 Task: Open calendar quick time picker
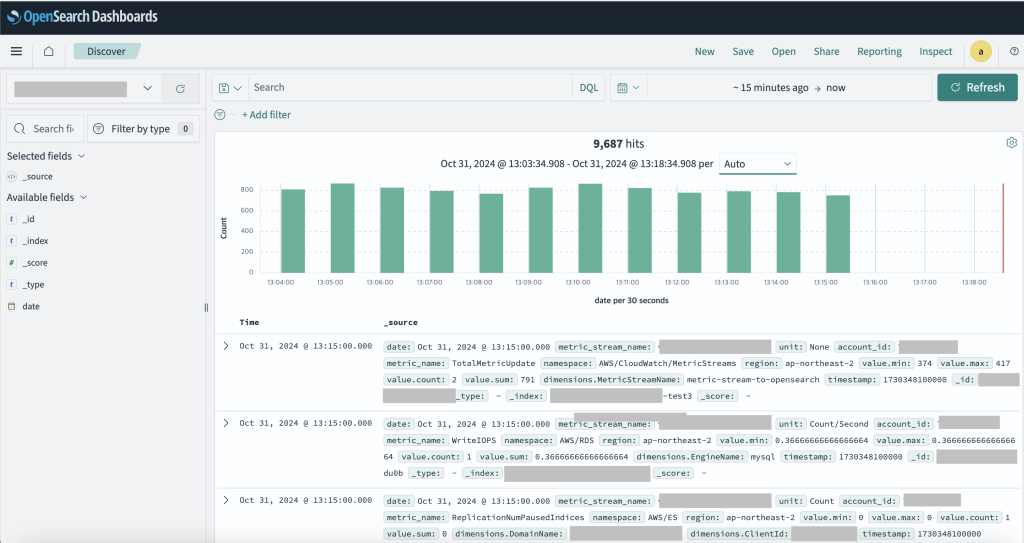[628, 88]
